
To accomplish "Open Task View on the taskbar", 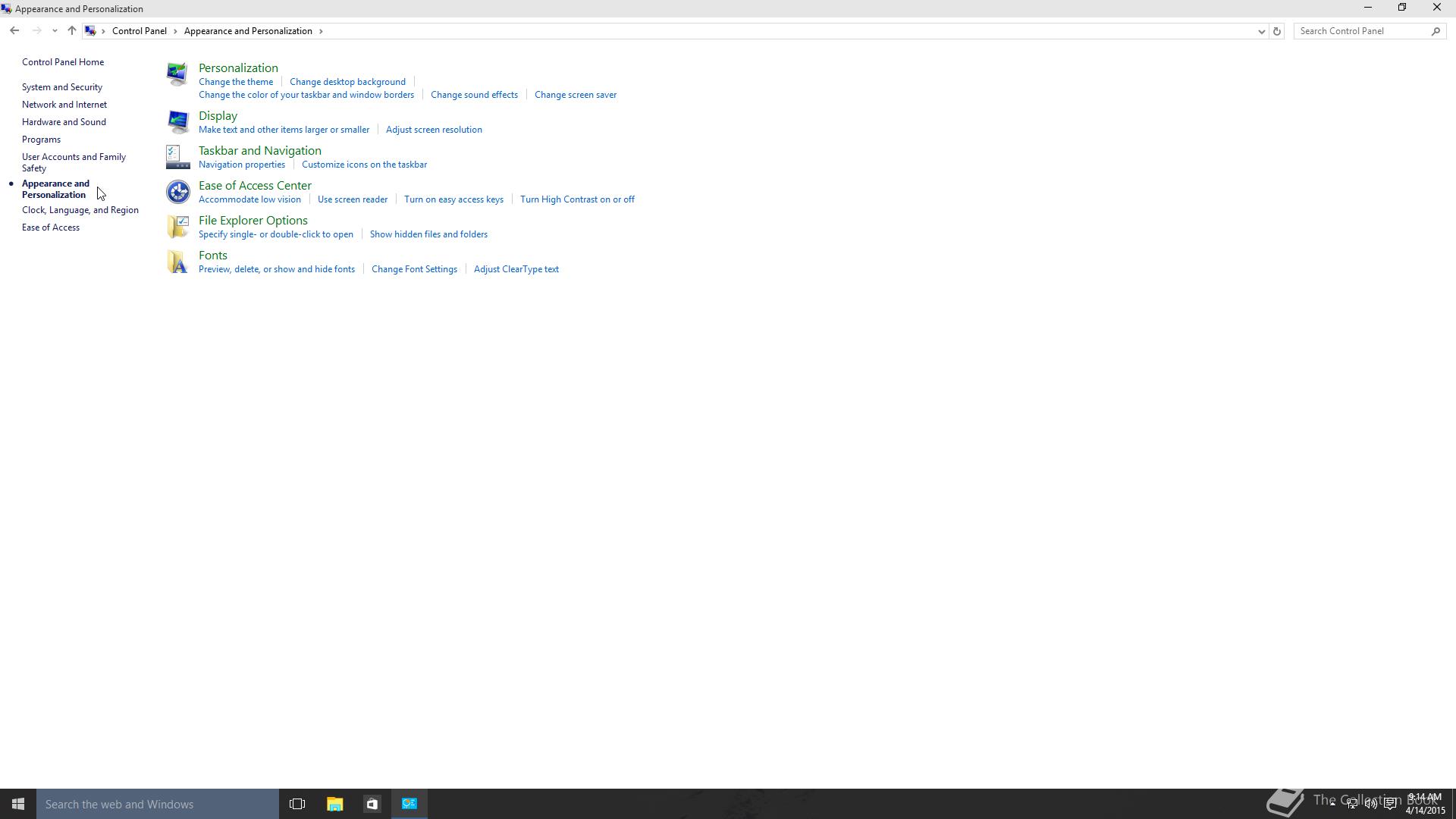I will pos(297,804).
